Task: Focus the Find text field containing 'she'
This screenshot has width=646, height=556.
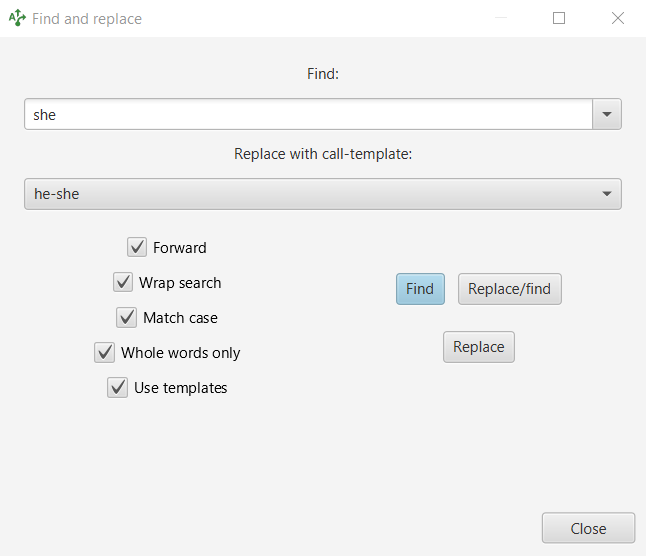Action: pos(308,114)
